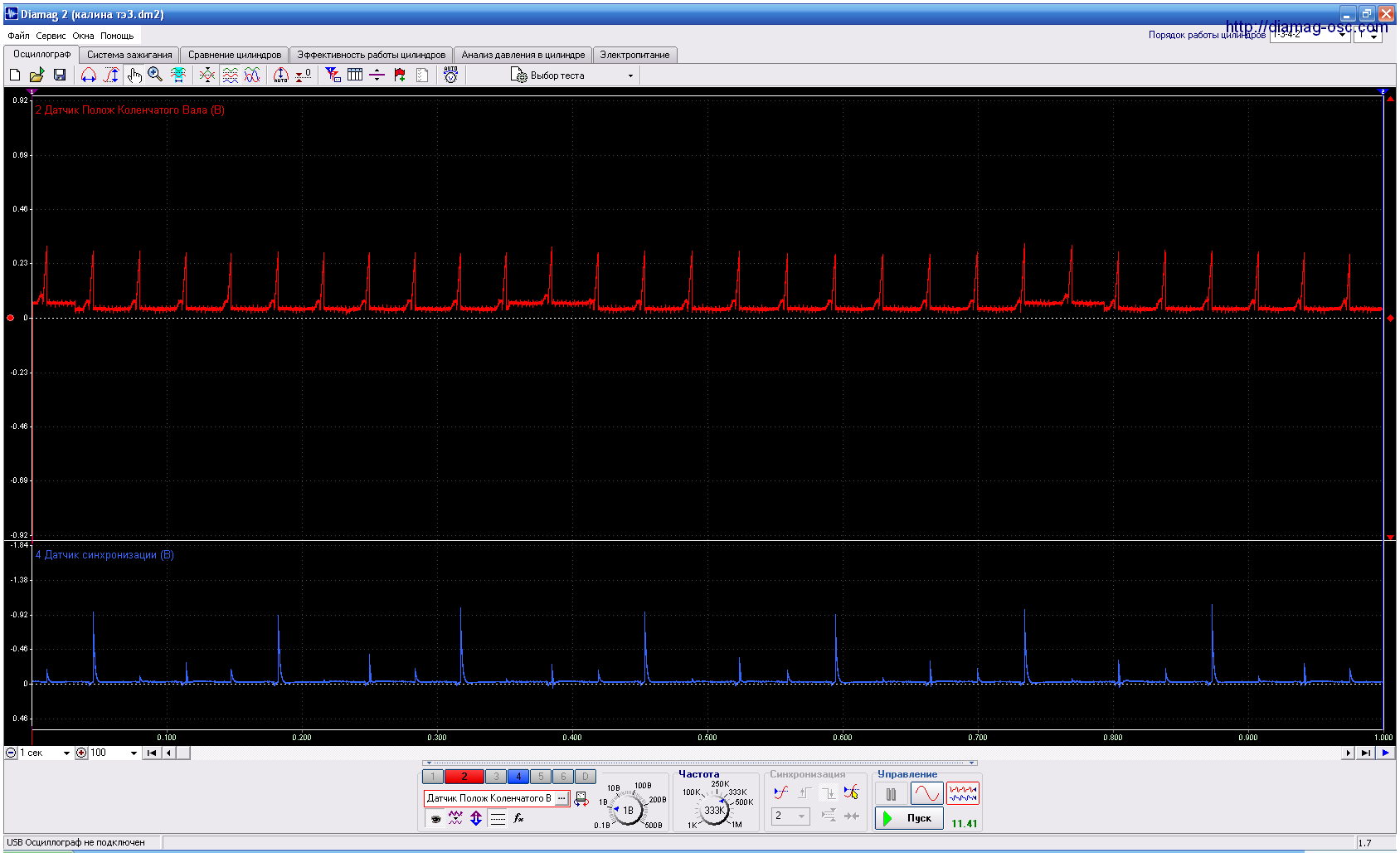Toggle channel 5 button

pos(541,777)
